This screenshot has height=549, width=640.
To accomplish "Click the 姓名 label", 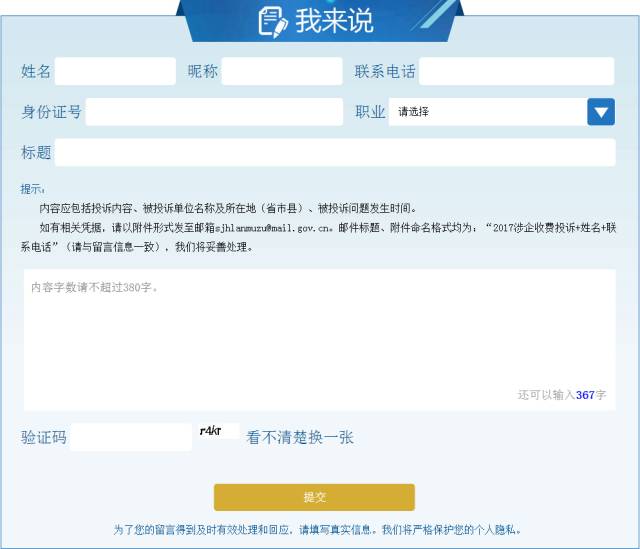I will (36, 71).
